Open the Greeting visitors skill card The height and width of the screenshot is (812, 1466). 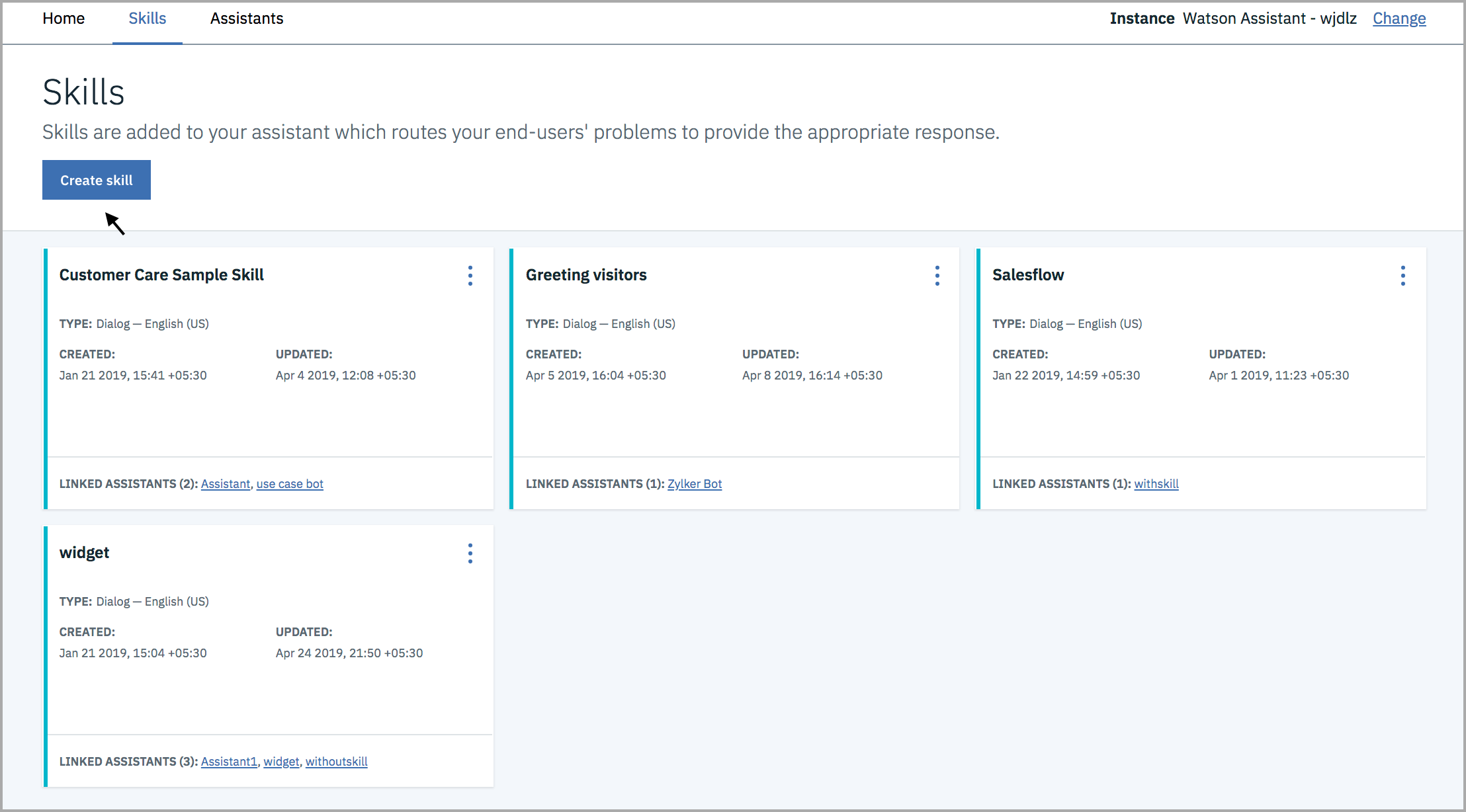click(586, 274)
